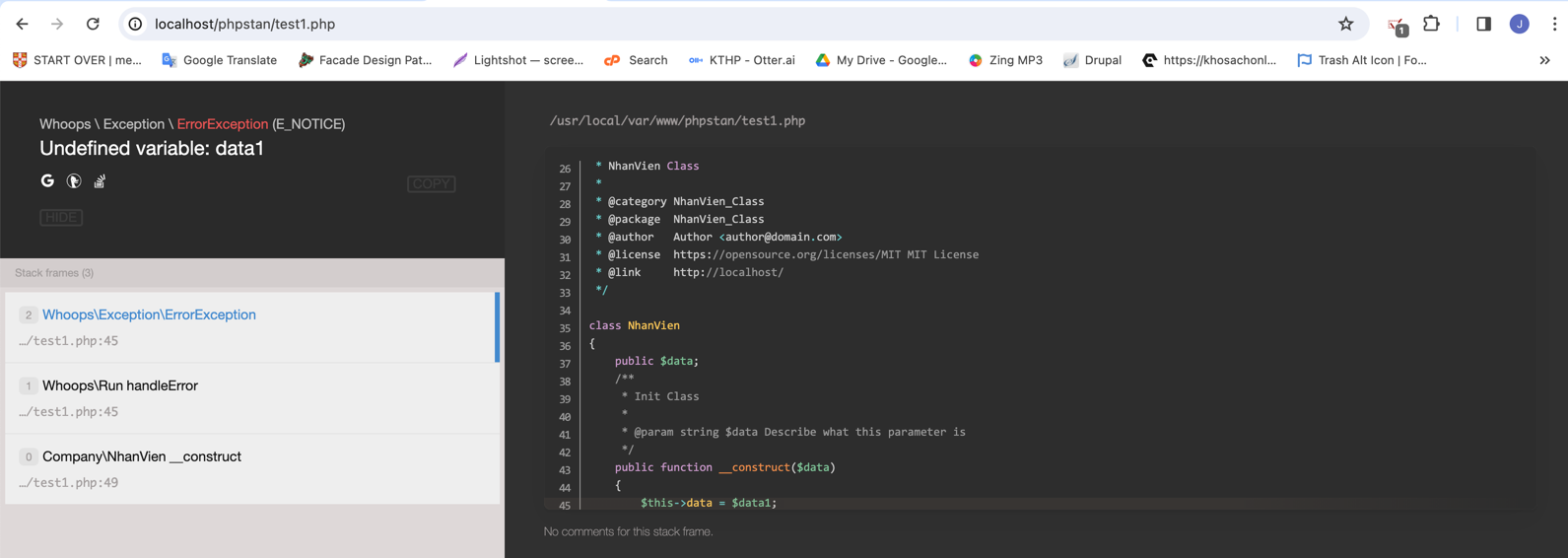Open the Drupal bookmark
This screenshot has width=1568, height=558.
(x=1092, y=60)
